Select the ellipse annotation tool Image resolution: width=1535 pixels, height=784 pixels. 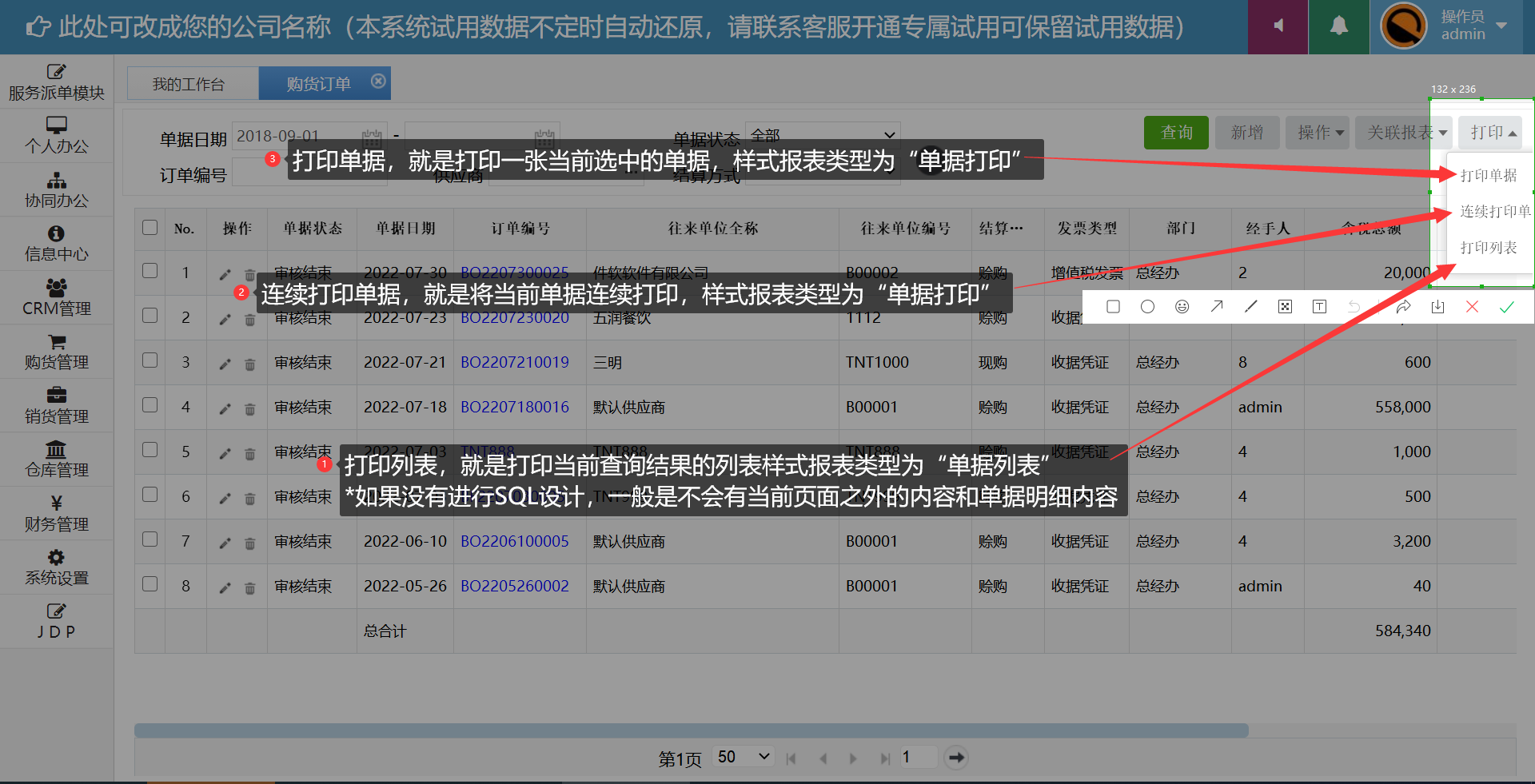click(x=1147, y=307)
